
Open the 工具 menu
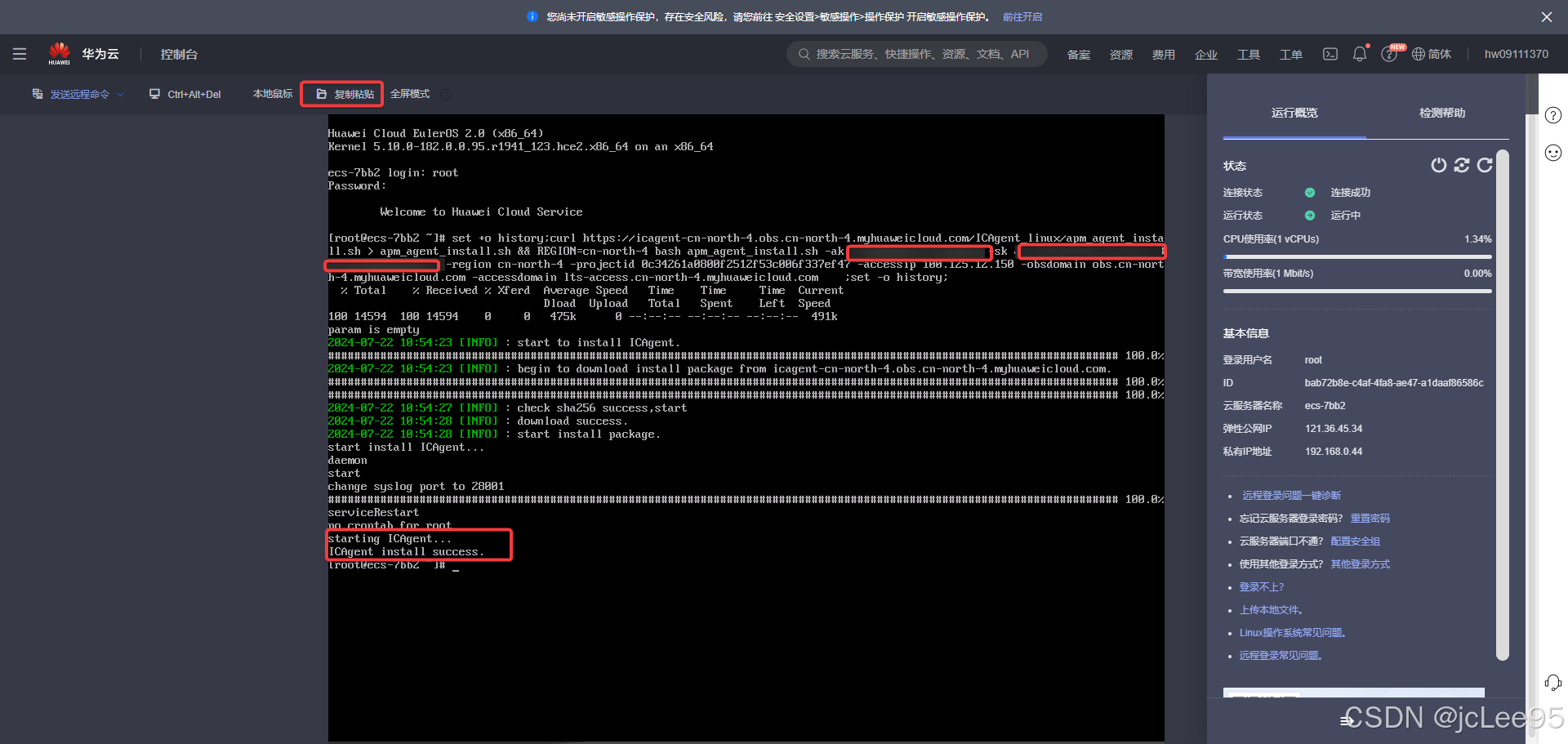pyautogui.click(x=1249, y=54)
